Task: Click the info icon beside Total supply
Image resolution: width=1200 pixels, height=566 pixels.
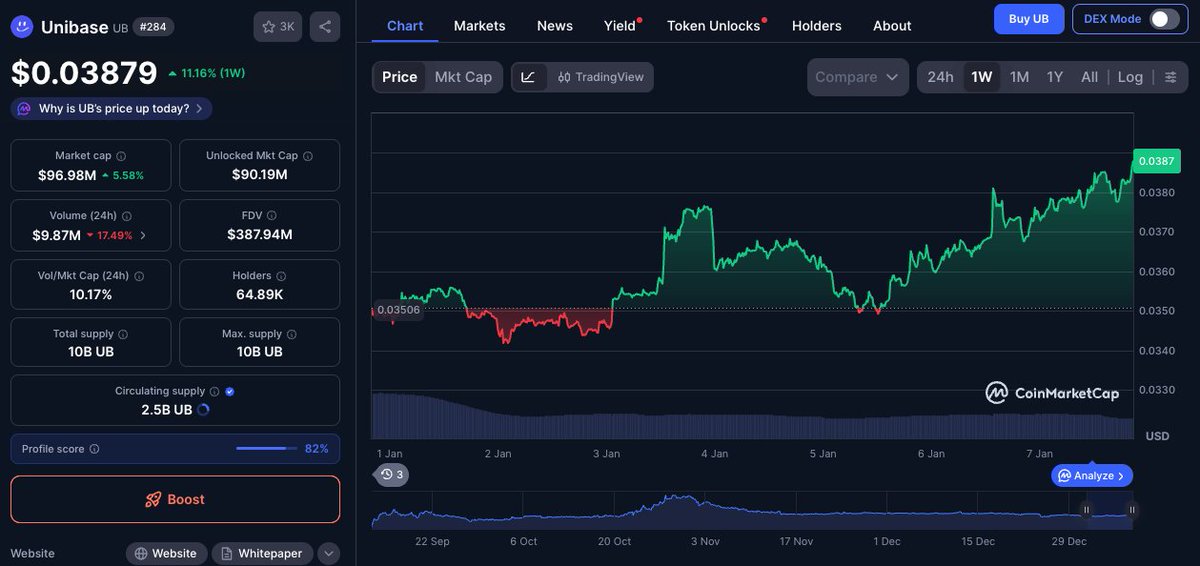Action: point(123,334)
